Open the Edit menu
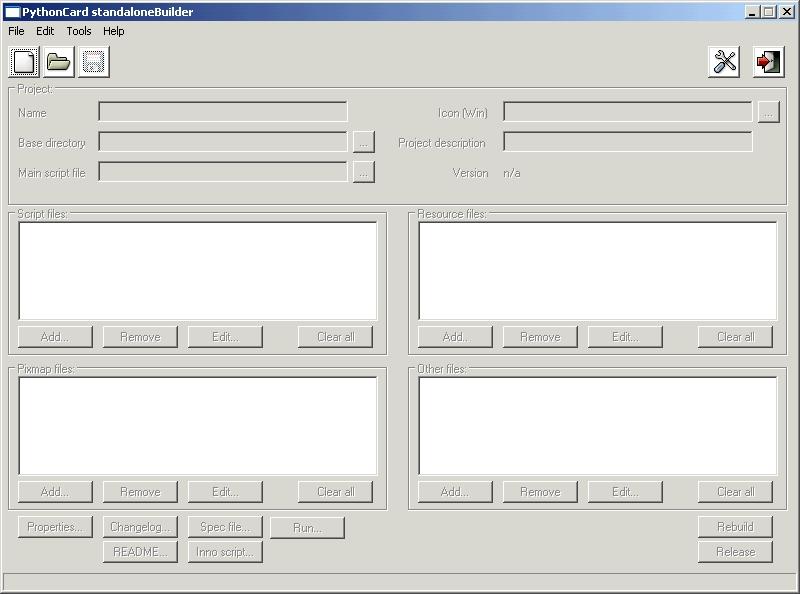The width and height of the screenshot is (800, 594). (45, 31)
